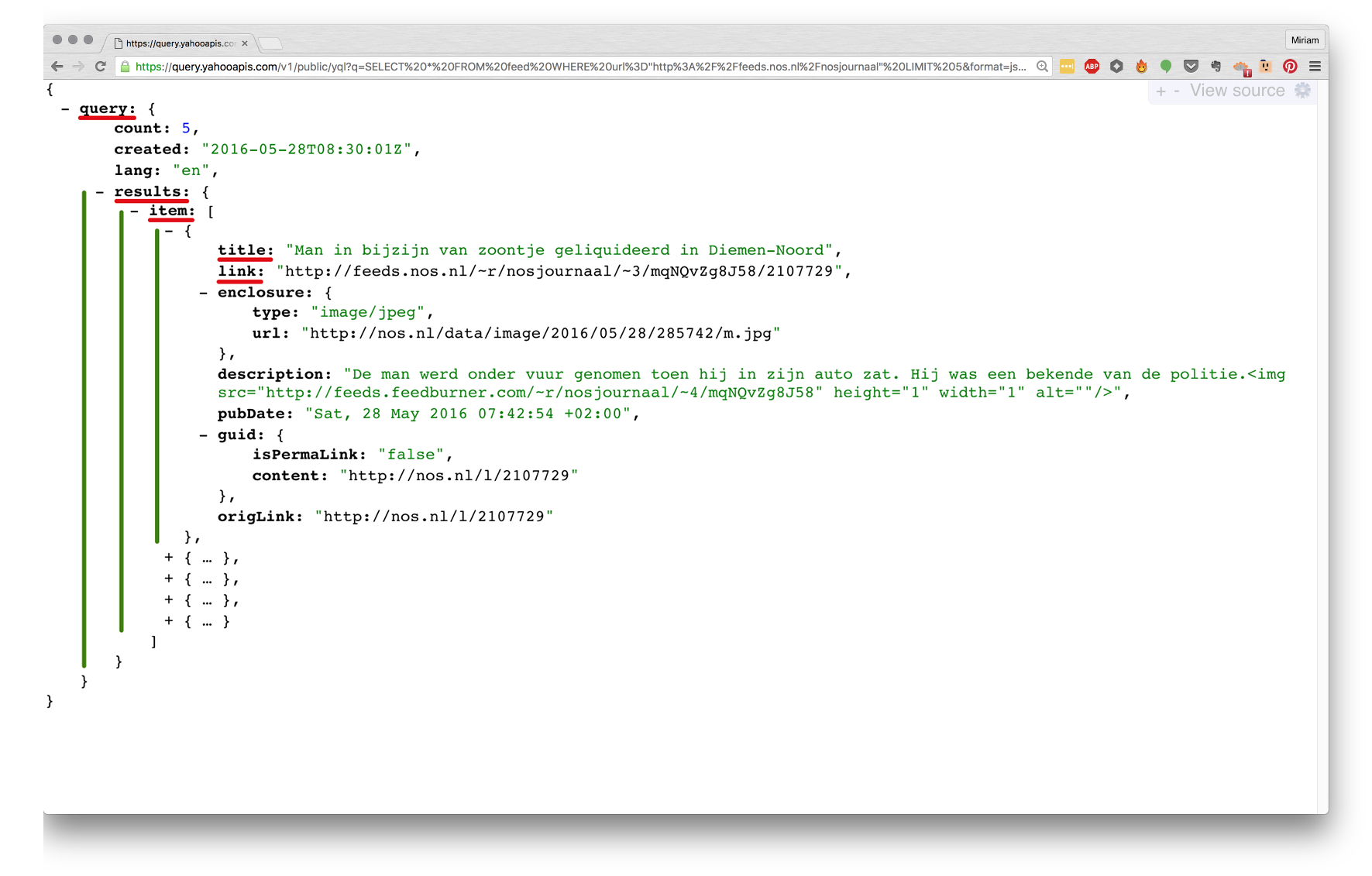Click the count value 5
The image size is (1372, 876).
point(186,129)
